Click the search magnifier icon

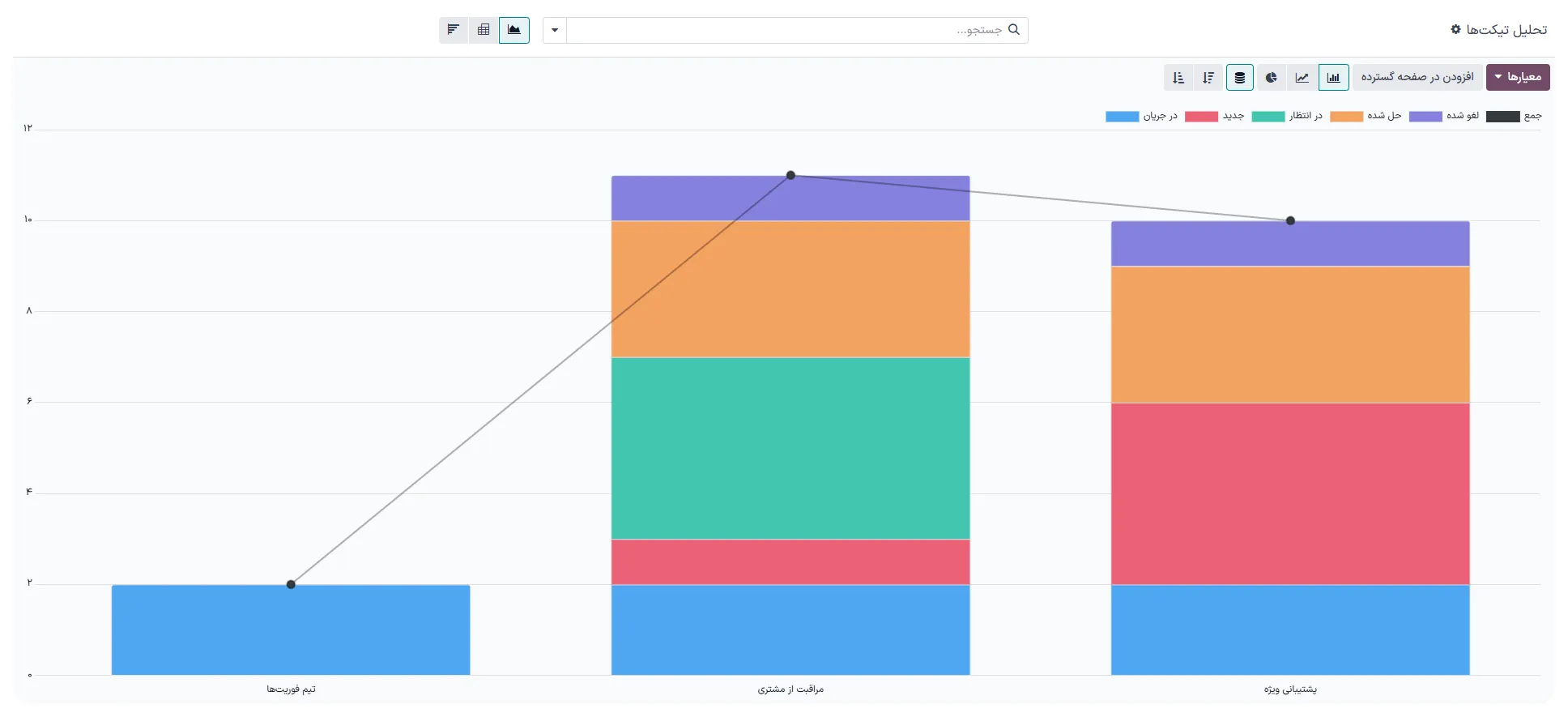coord(1013,30)
